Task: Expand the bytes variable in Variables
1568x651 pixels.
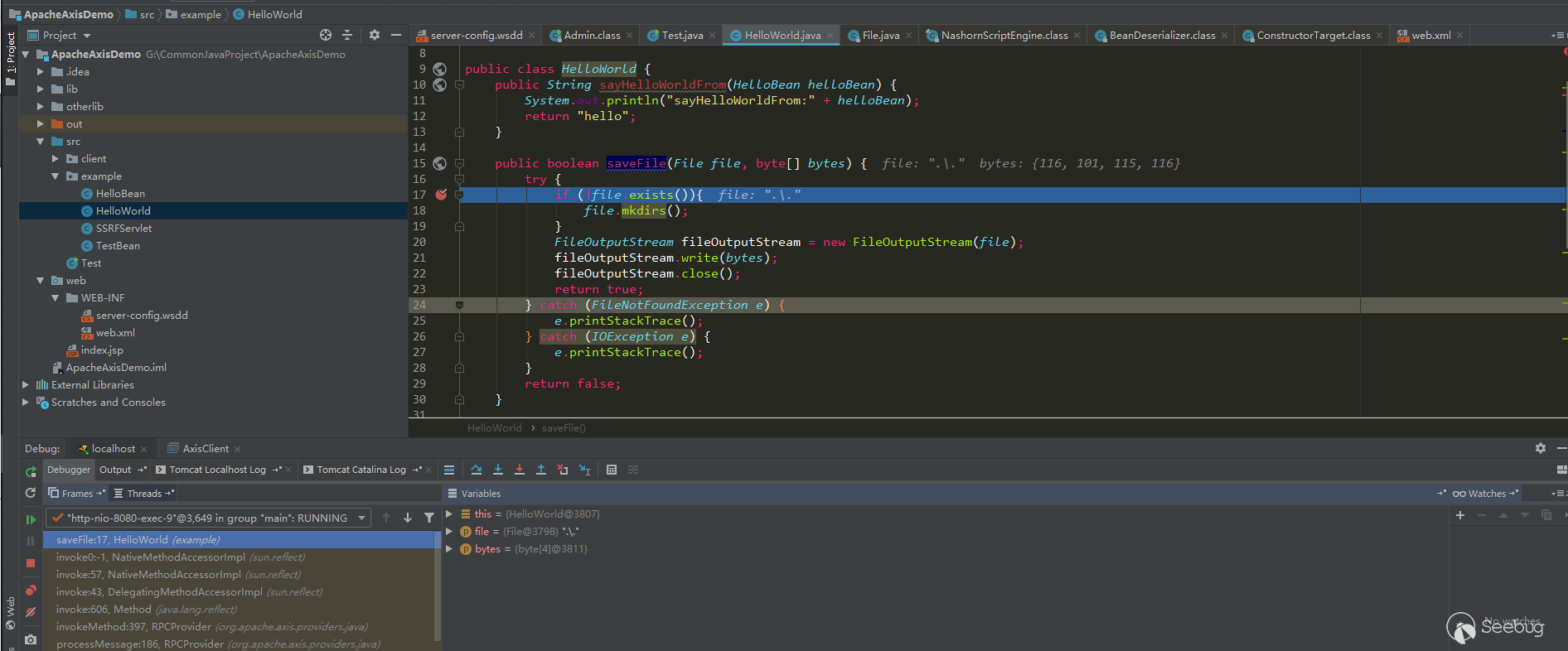Action: point(450,549)
